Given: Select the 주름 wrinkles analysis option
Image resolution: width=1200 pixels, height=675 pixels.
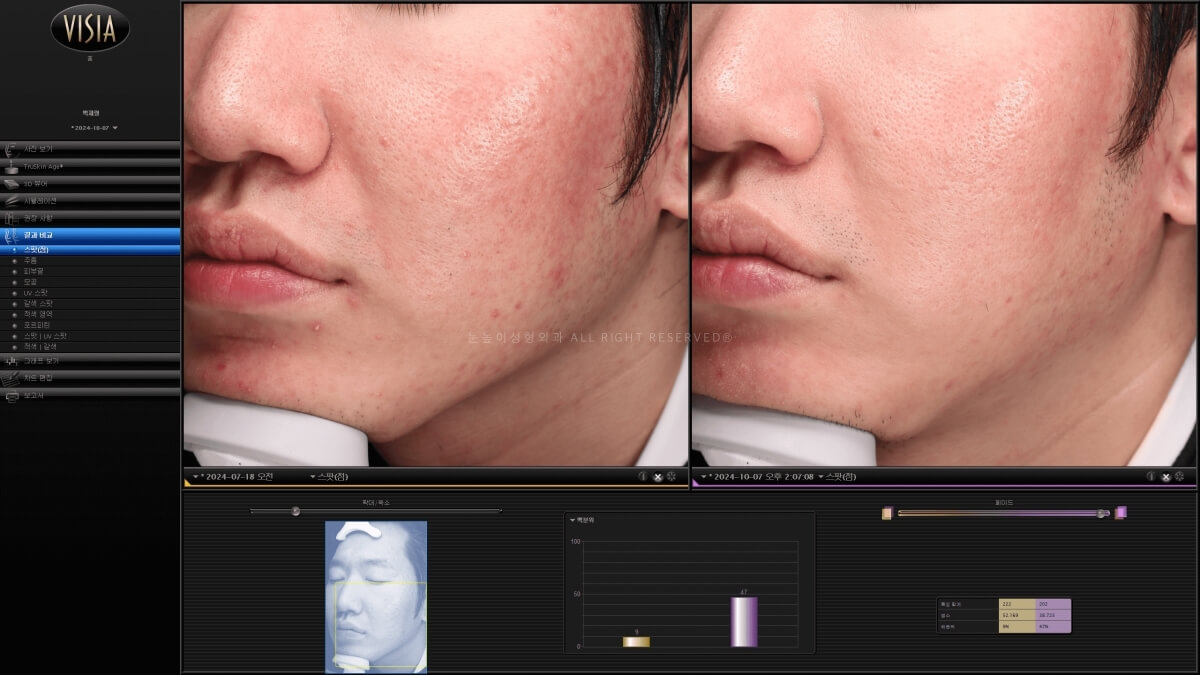Looking at the screenshot, I should click(90, 260).
